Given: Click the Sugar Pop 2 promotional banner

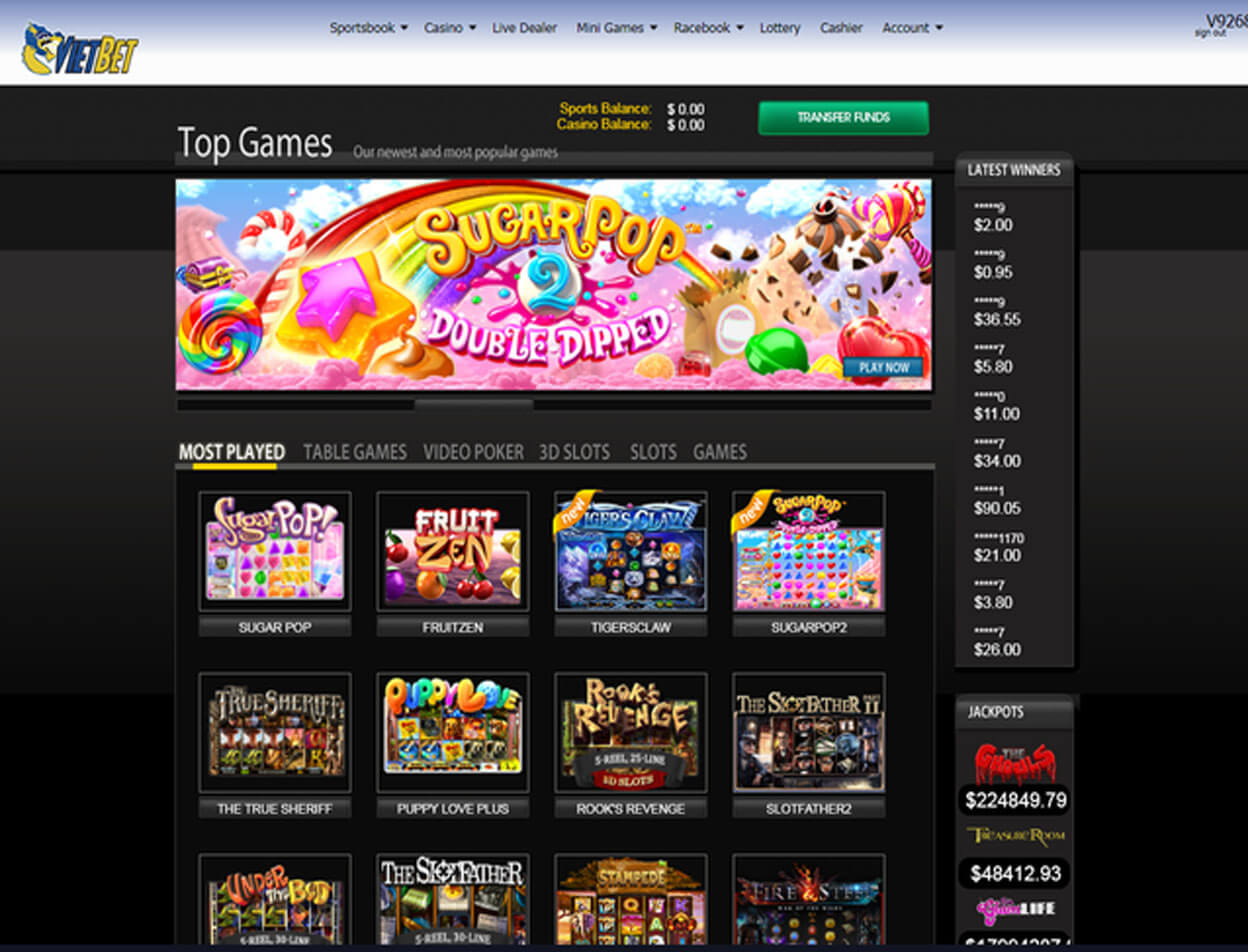Looking at the screenshot, I should [554, 285].
